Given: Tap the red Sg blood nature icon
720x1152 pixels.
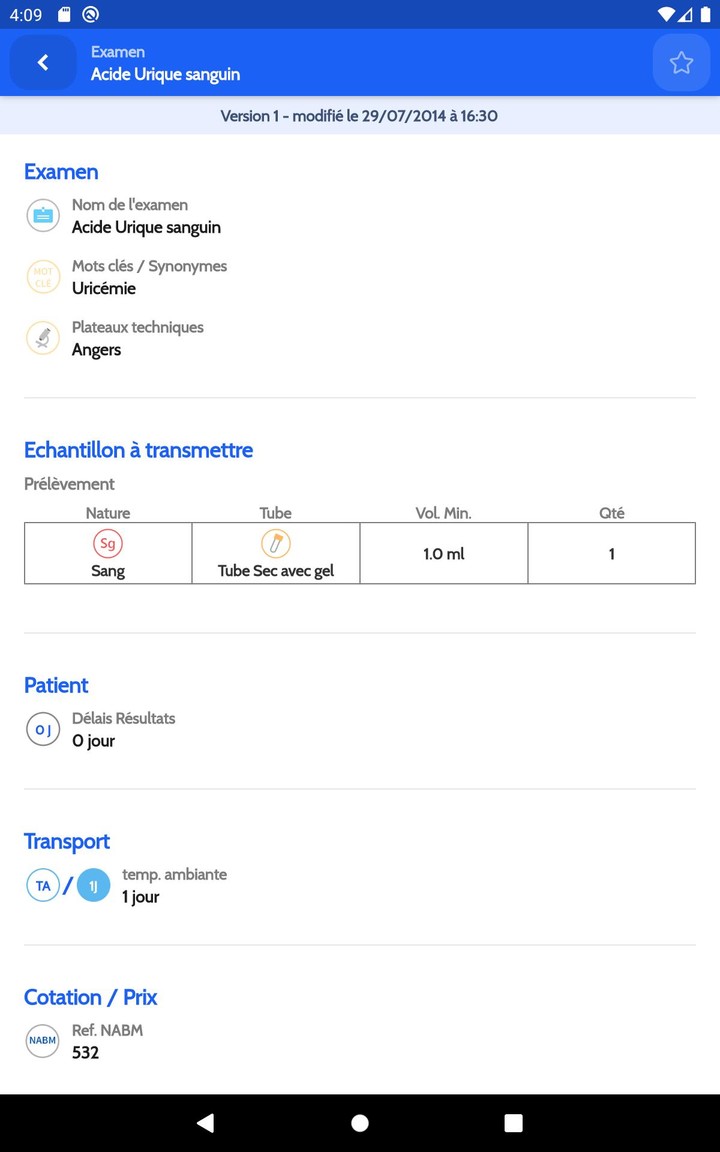Looking at the screenshot, I should tap(107, 543).
